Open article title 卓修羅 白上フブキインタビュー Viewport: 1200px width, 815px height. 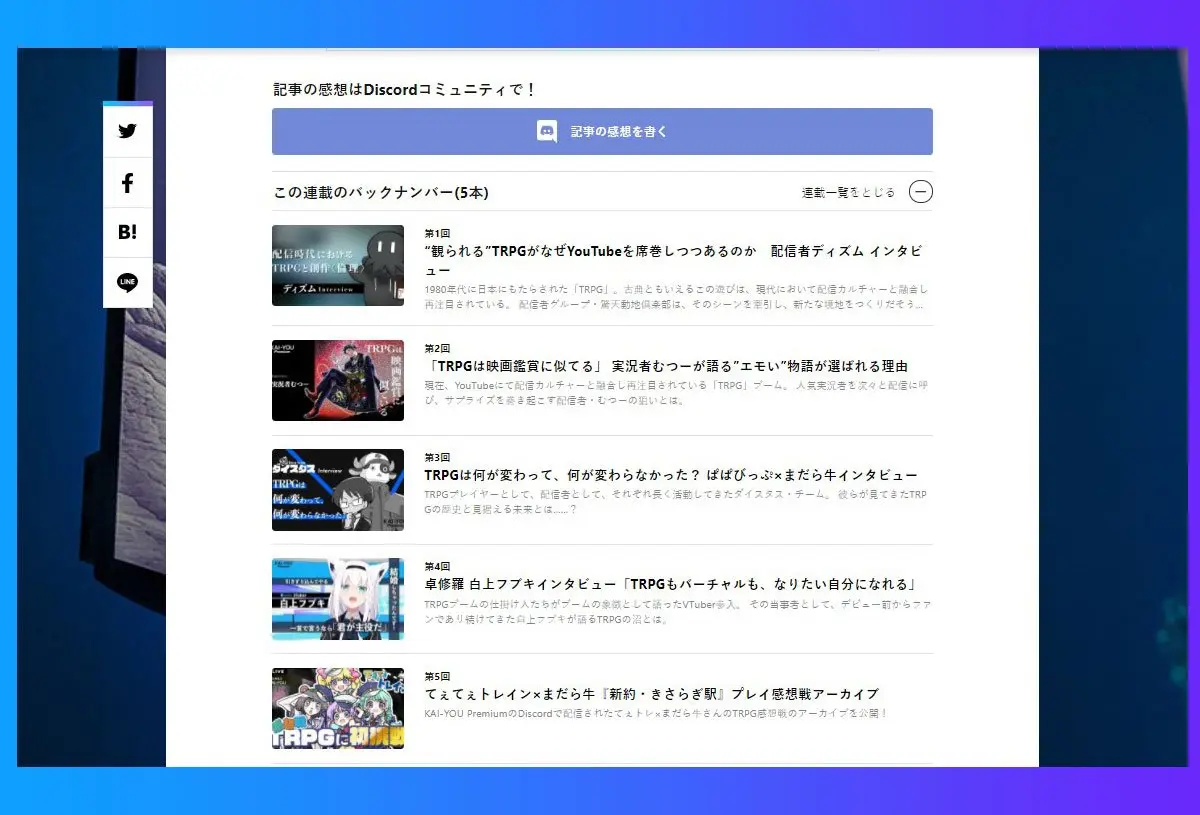[x=671, y=584]
